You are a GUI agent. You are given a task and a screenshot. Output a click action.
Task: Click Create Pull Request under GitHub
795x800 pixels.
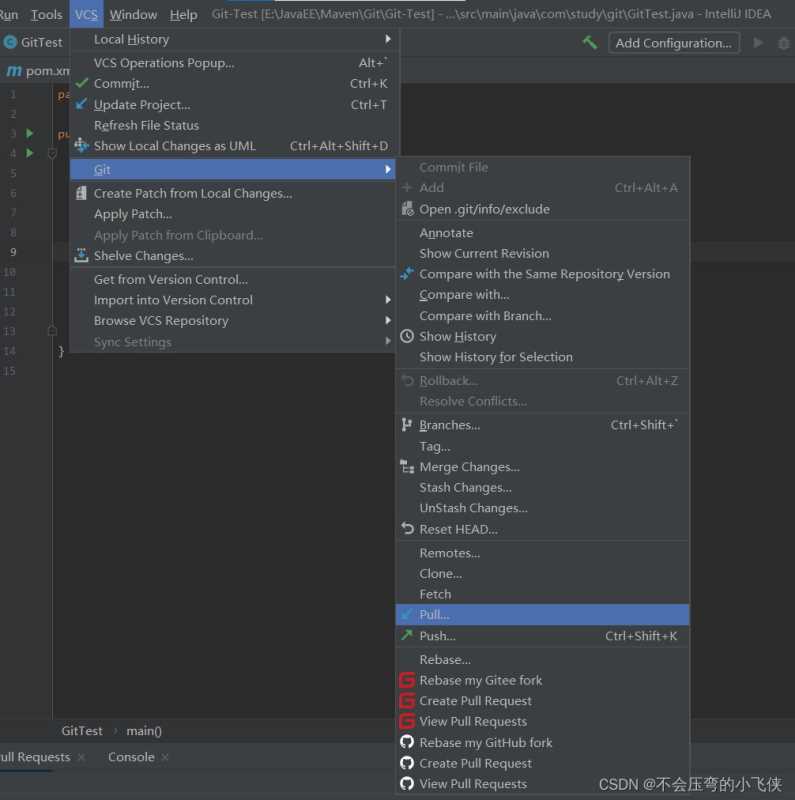[542, 763]
